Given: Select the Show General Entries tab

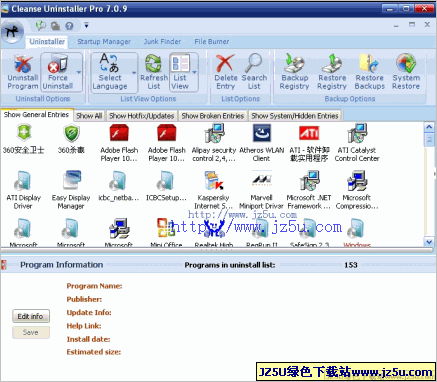Looking at the screenshot, I should [36, 115].
